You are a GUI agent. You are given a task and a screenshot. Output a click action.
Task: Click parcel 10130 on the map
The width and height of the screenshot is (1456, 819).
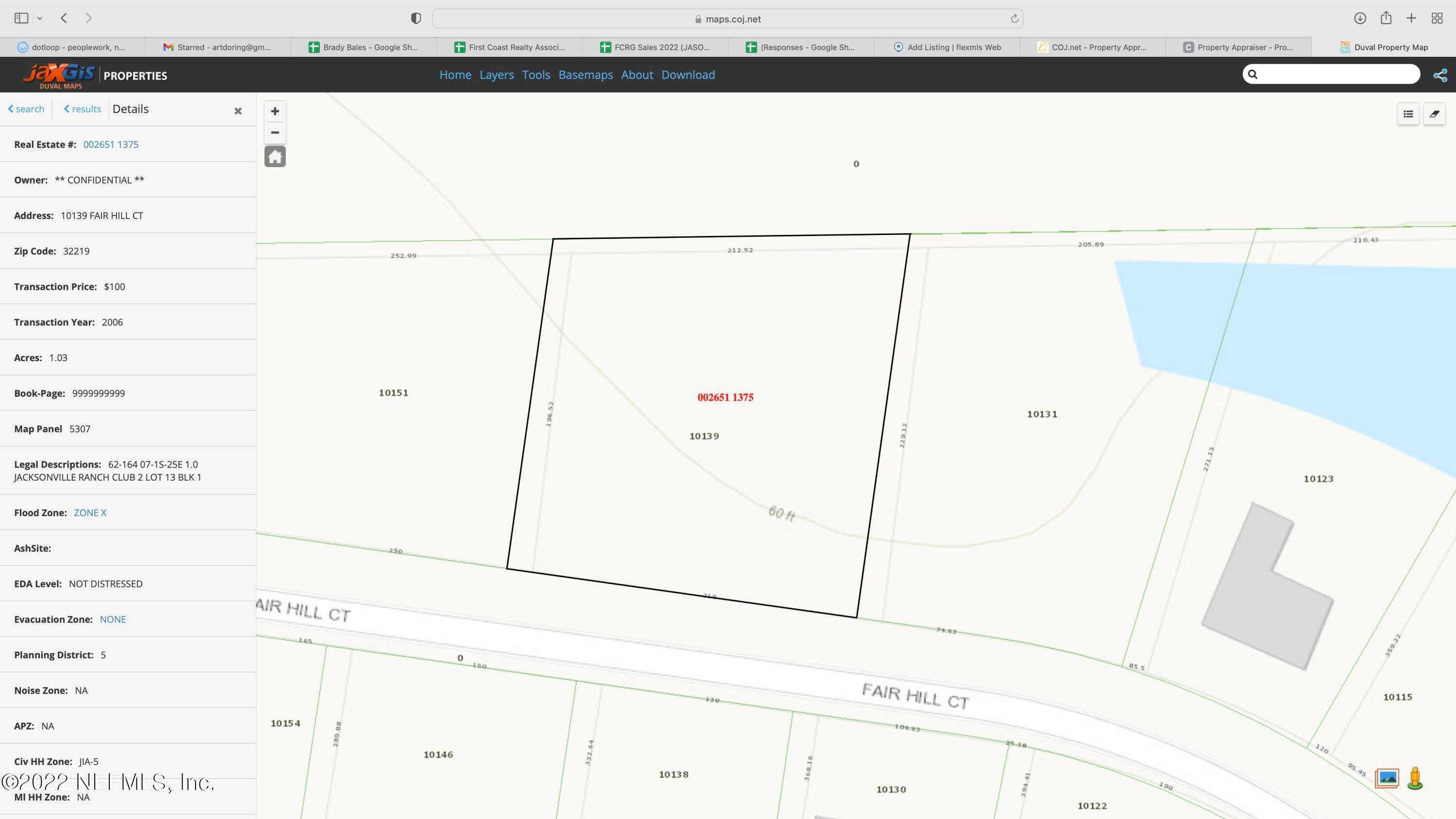[x=891, y=789]
